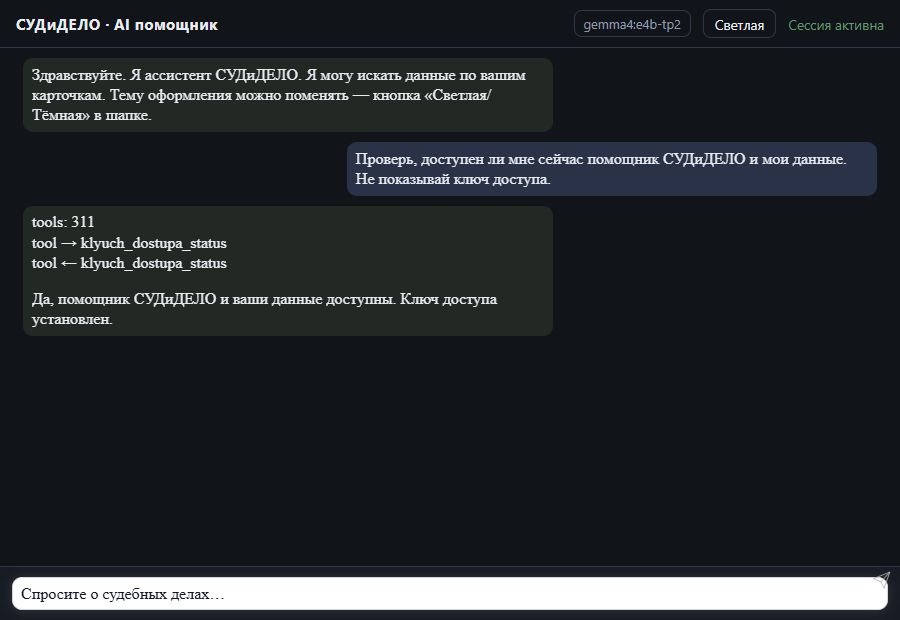900x620 pixels.
Task: Click the 'Сессия активна' status label
Action: pos(835,25)
